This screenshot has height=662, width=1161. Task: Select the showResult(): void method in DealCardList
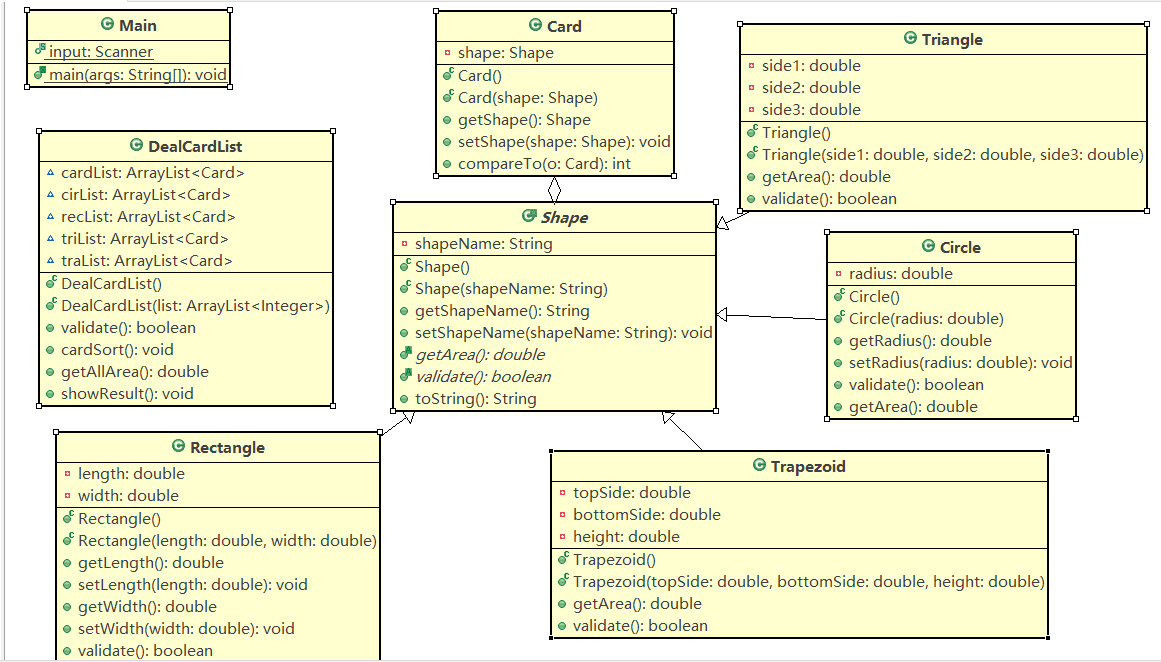coord(127,394)
